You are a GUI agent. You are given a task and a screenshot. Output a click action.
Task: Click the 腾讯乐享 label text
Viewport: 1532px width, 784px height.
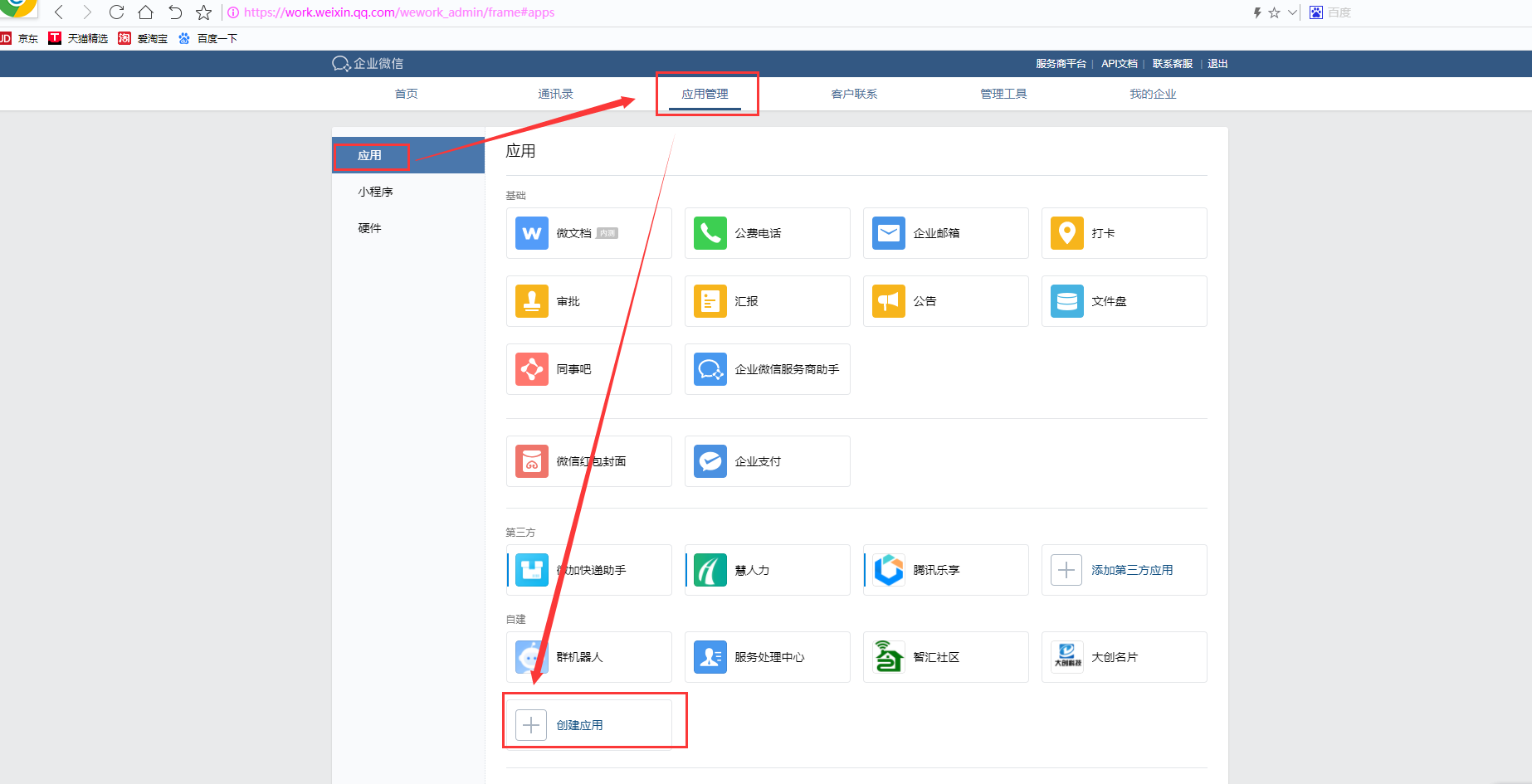[936, 570]
